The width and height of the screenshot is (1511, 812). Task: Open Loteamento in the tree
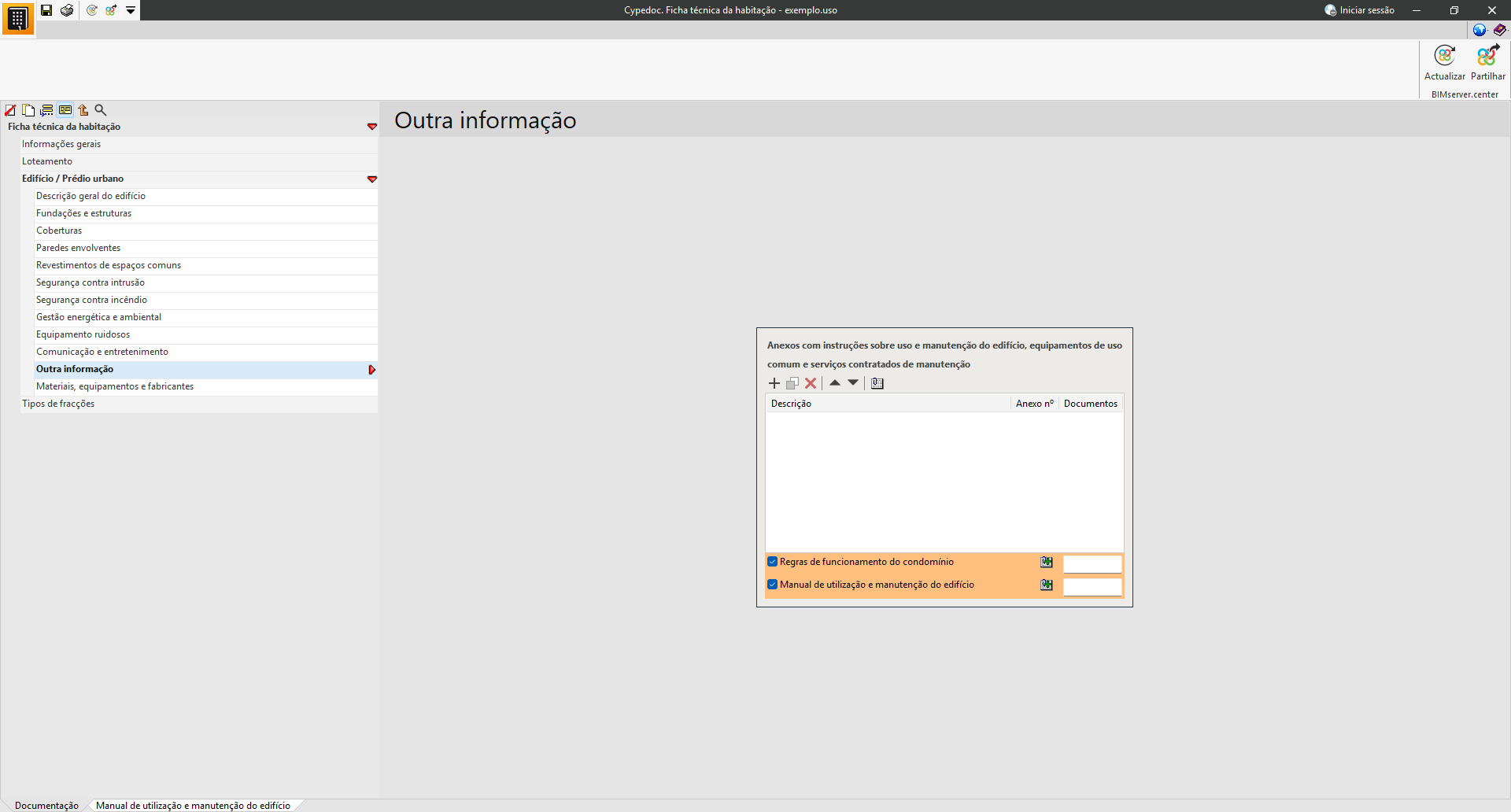[199, 161]
